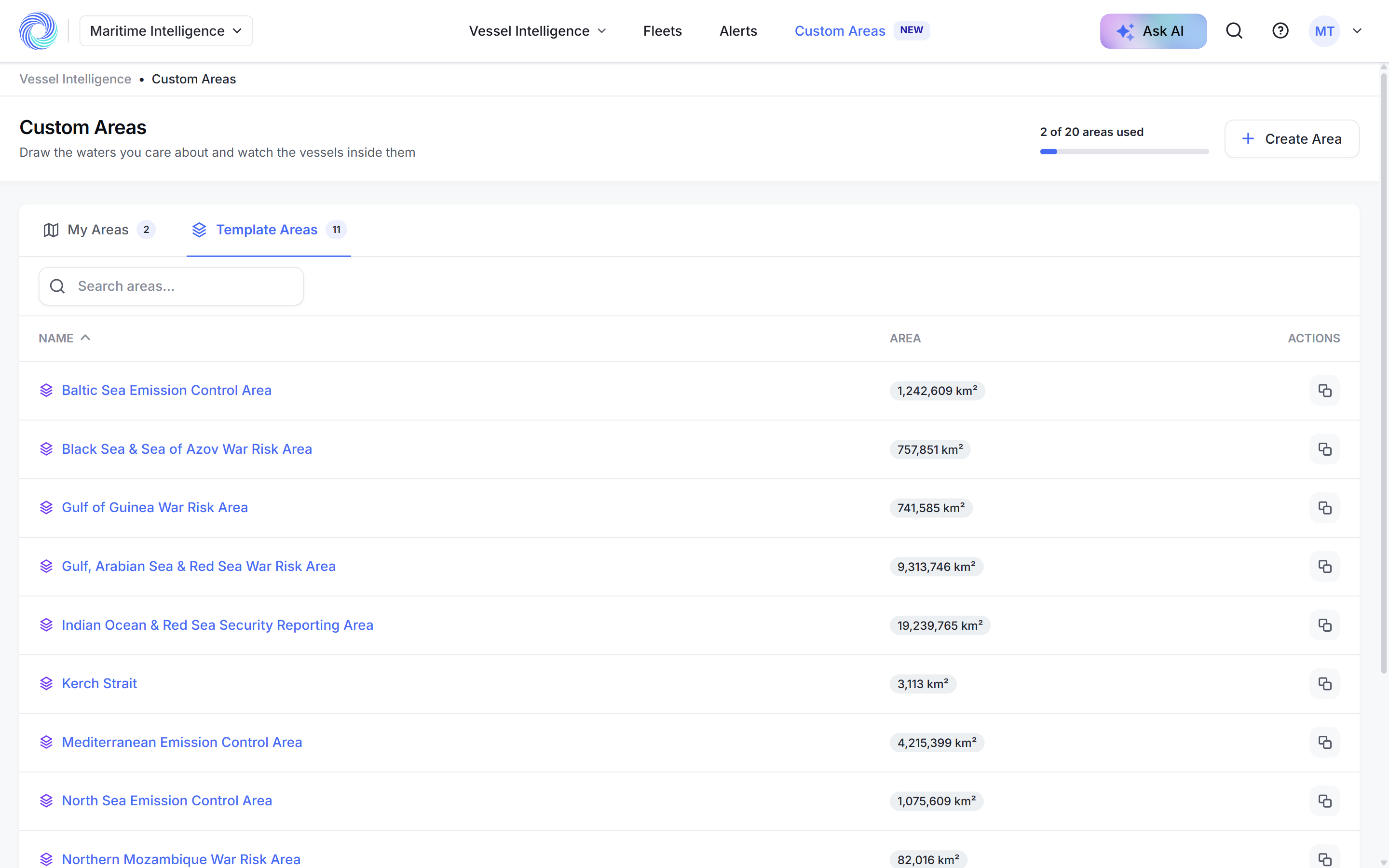Click the layers icon beside Black Sea row
The height and width of the screenshot is (868, 1389).
pos(46,449)
